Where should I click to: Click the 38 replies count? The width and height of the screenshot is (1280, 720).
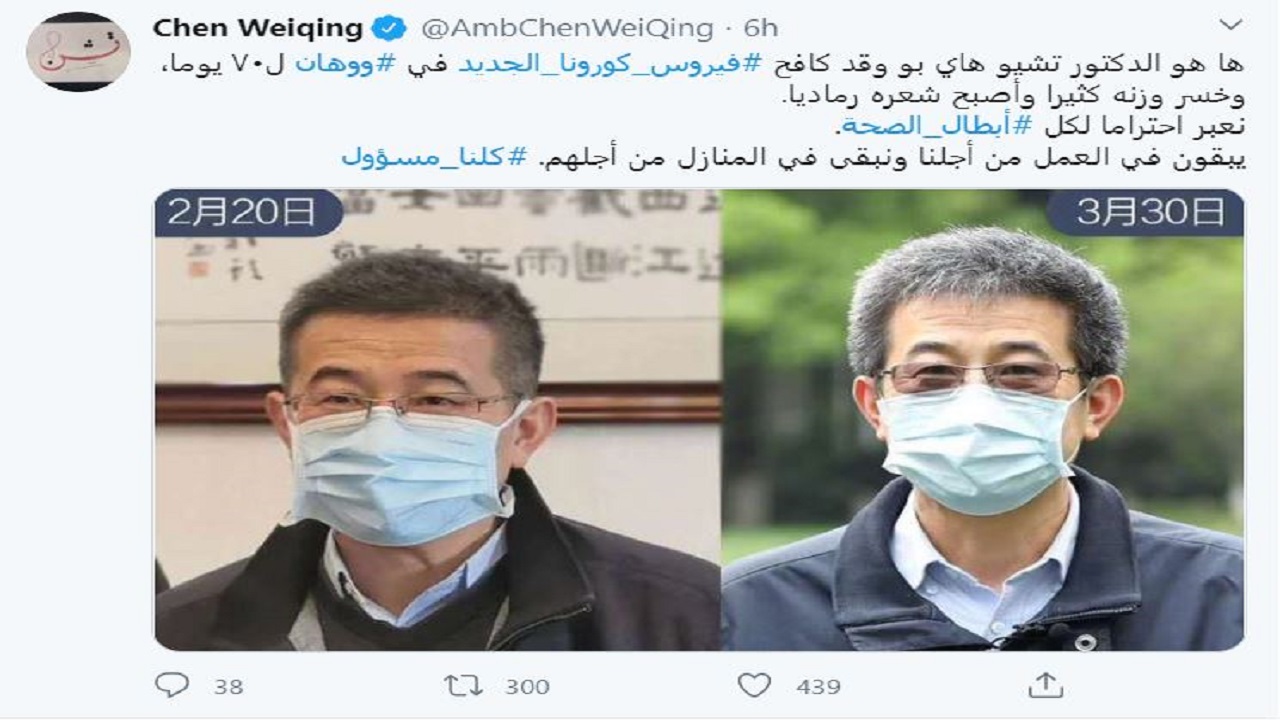(228, 687)
